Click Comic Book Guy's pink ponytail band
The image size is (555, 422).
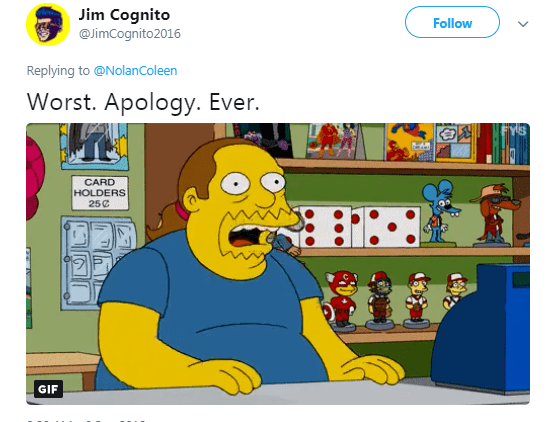point(182,210)
